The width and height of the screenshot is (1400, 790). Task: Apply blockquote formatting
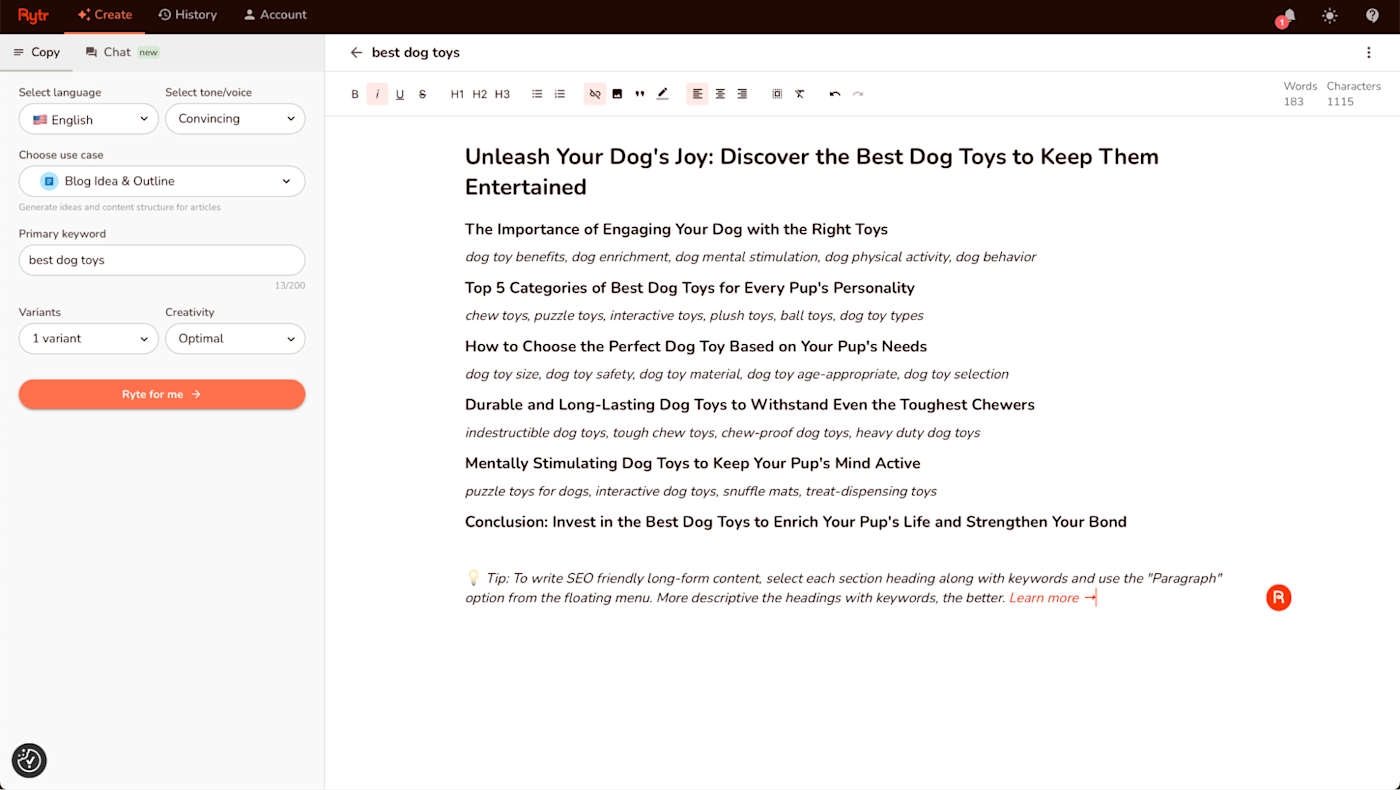[x=640, y=94]
